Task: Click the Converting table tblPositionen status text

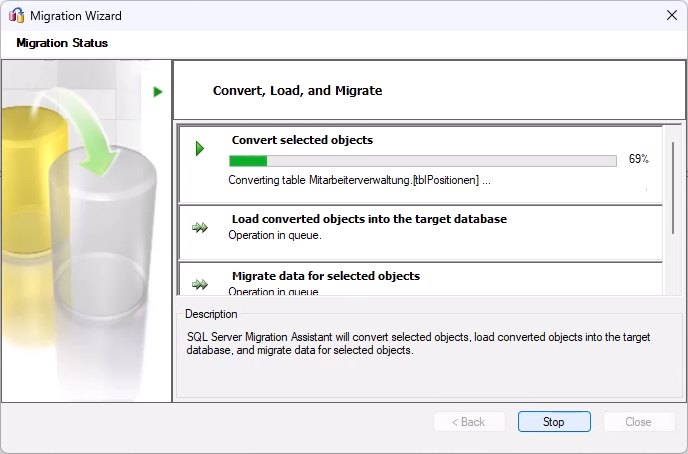Action: 359,181
